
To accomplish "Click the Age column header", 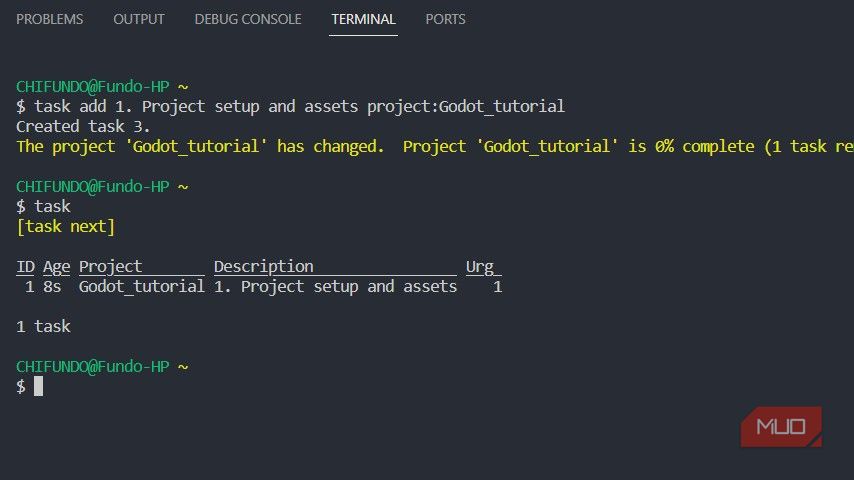I will click(56, 266).
